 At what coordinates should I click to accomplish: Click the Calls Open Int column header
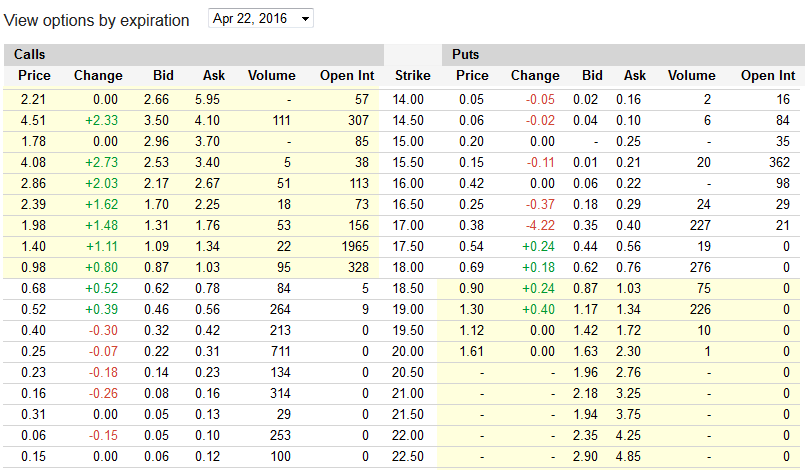[347, 76]
